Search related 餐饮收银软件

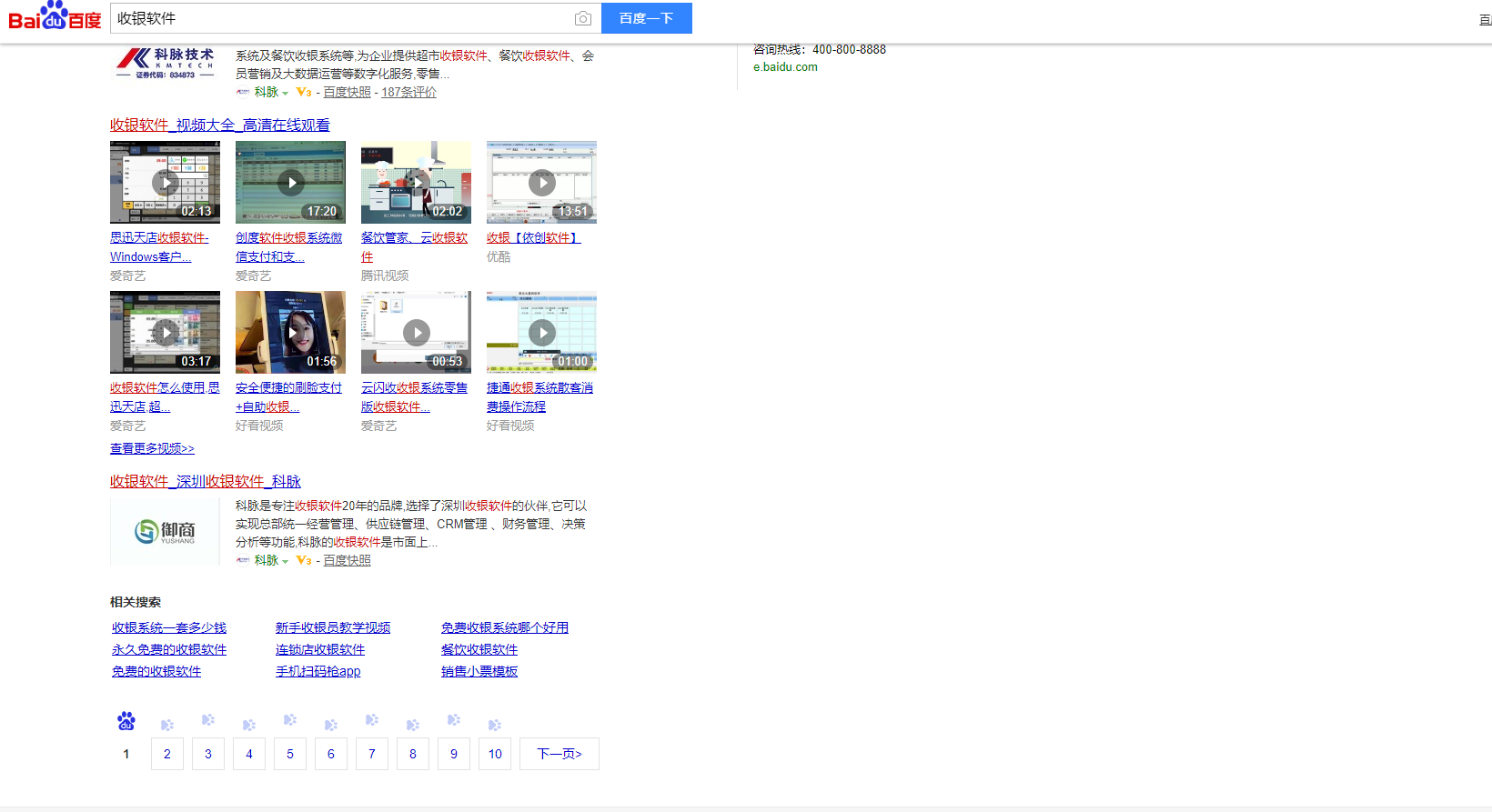[479, 649]
